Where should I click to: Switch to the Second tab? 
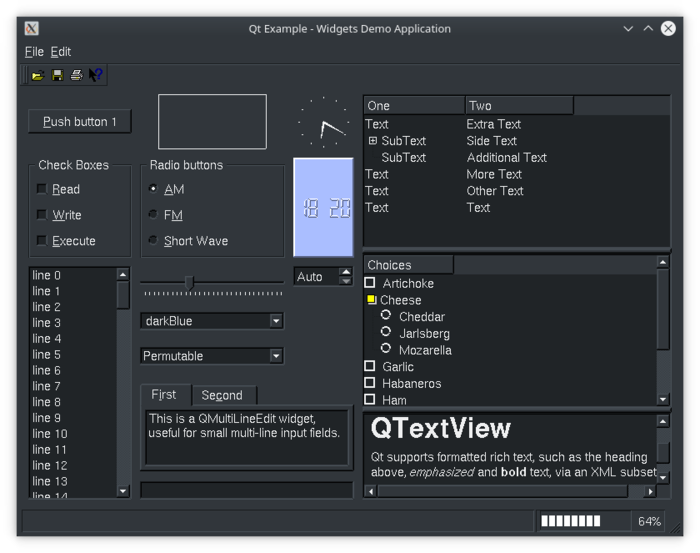click(224, 395)
